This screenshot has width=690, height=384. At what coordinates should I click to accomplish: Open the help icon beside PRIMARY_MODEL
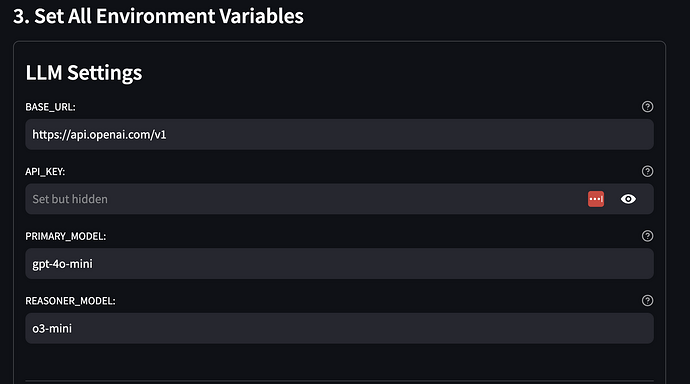coord(647,236)
